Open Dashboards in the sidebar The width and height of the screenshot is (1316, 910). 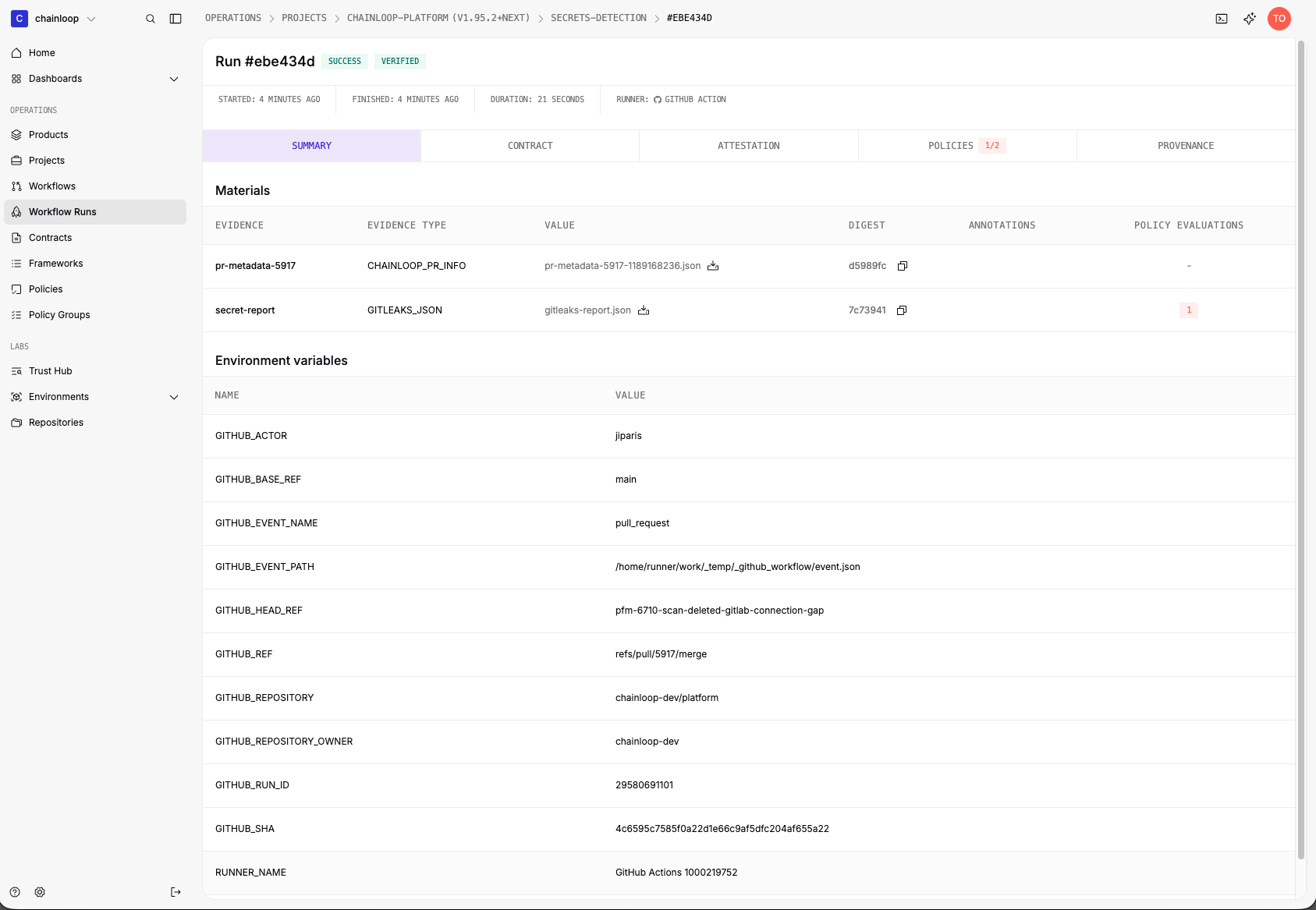[x=95, y=79]
